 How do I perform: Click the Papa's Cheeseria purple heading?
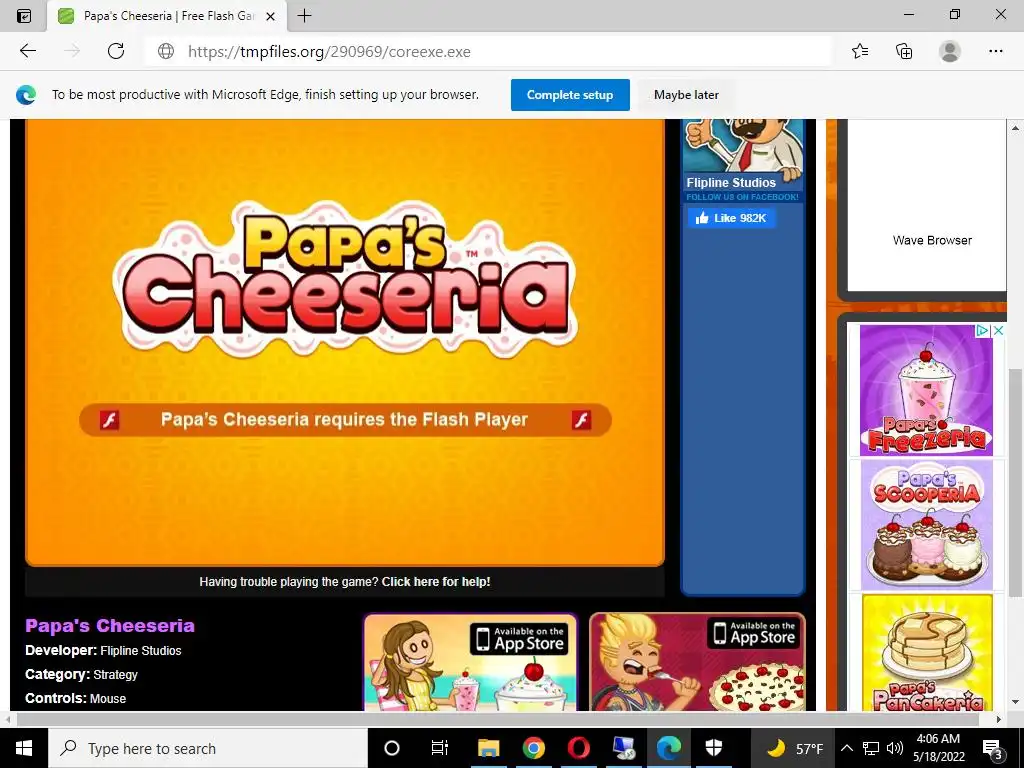(110, 626)
